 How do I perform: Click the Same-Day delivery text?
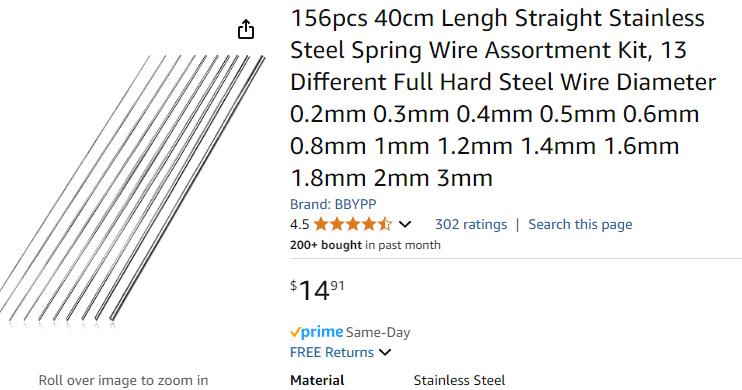pos(378,333)
